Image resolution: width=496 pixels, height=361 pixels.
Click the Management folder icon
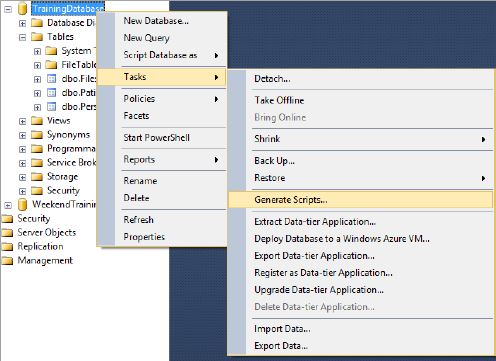tap(7, 261)
